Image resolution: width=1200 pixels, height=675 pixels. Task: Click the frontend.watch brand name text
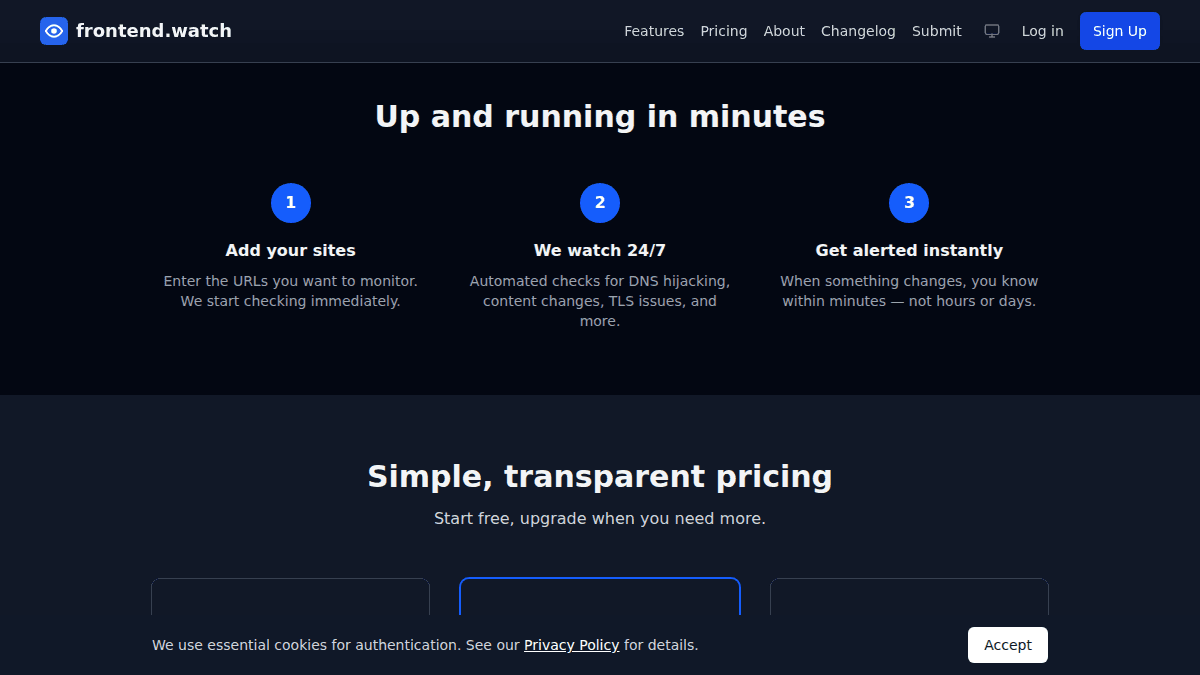pyautogui.click(x=154, y=31)
